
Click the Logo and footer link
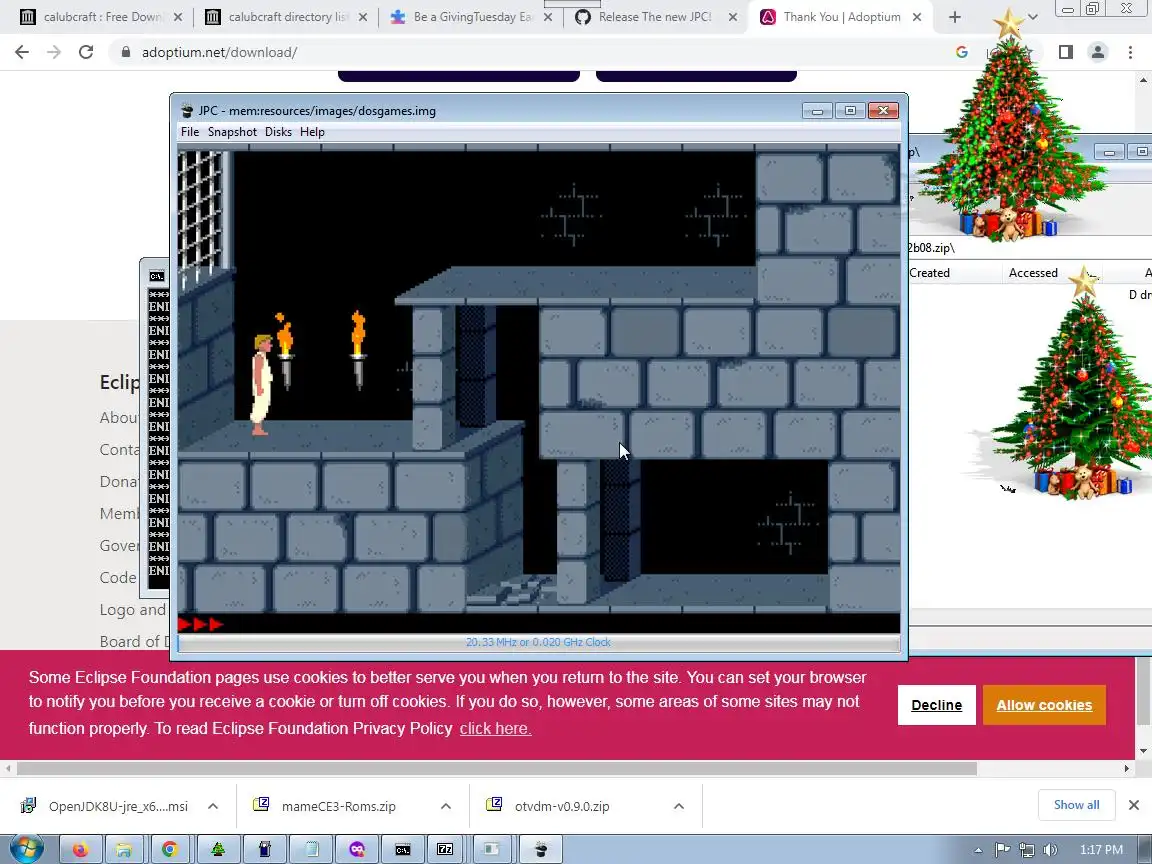132,610
